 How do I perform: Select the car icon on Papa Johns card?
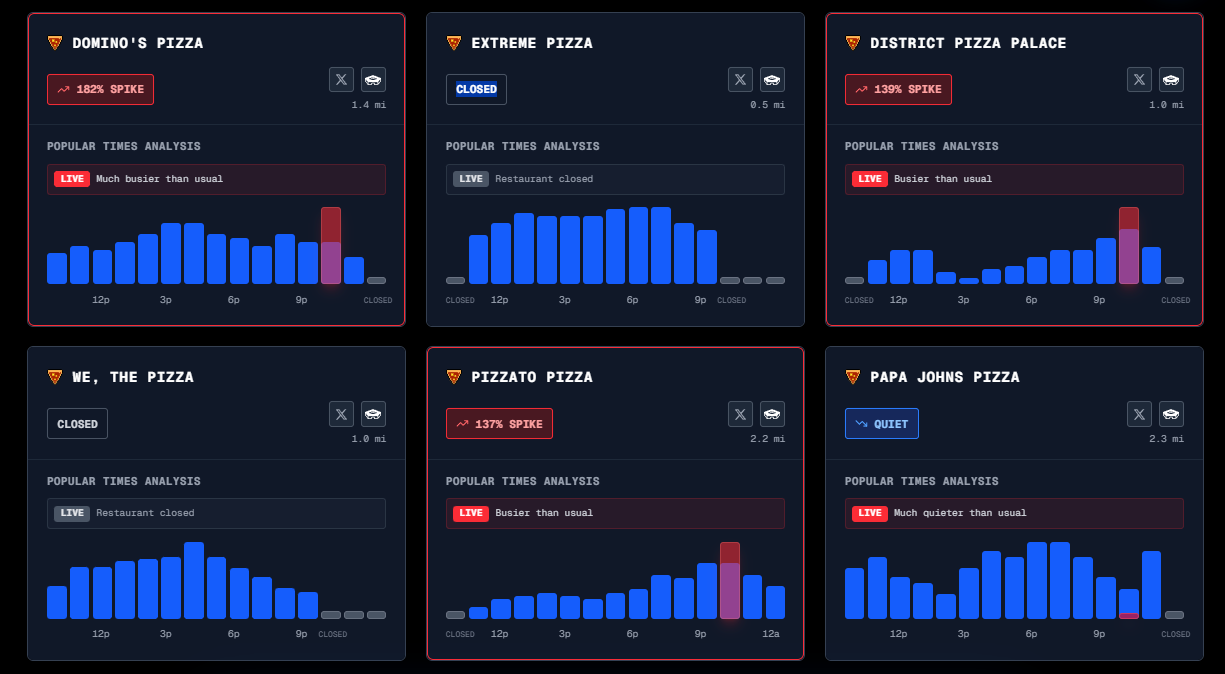(1171, 414)
